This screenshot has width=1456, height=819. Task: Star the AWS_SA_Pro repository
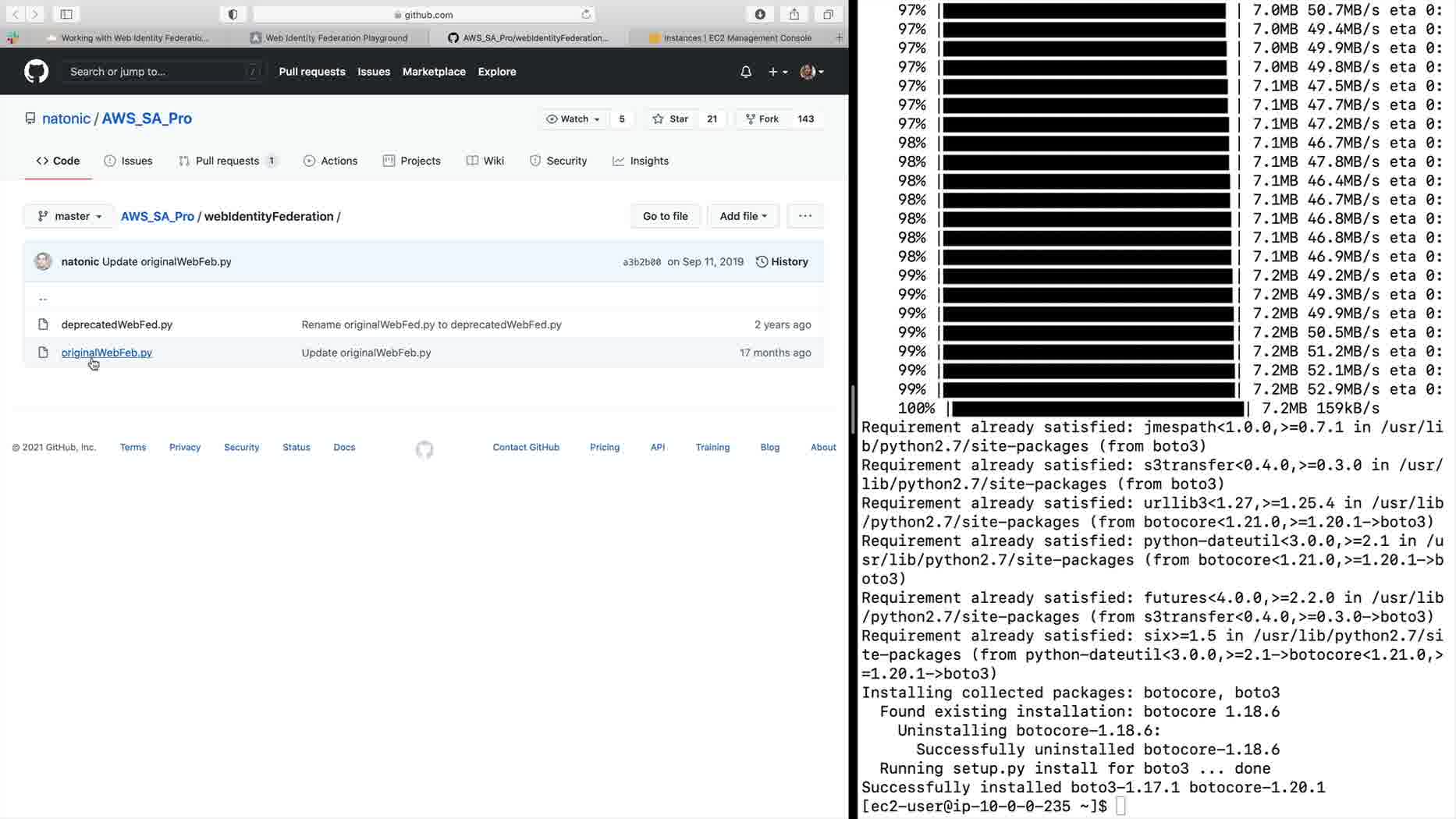(671, 119)
